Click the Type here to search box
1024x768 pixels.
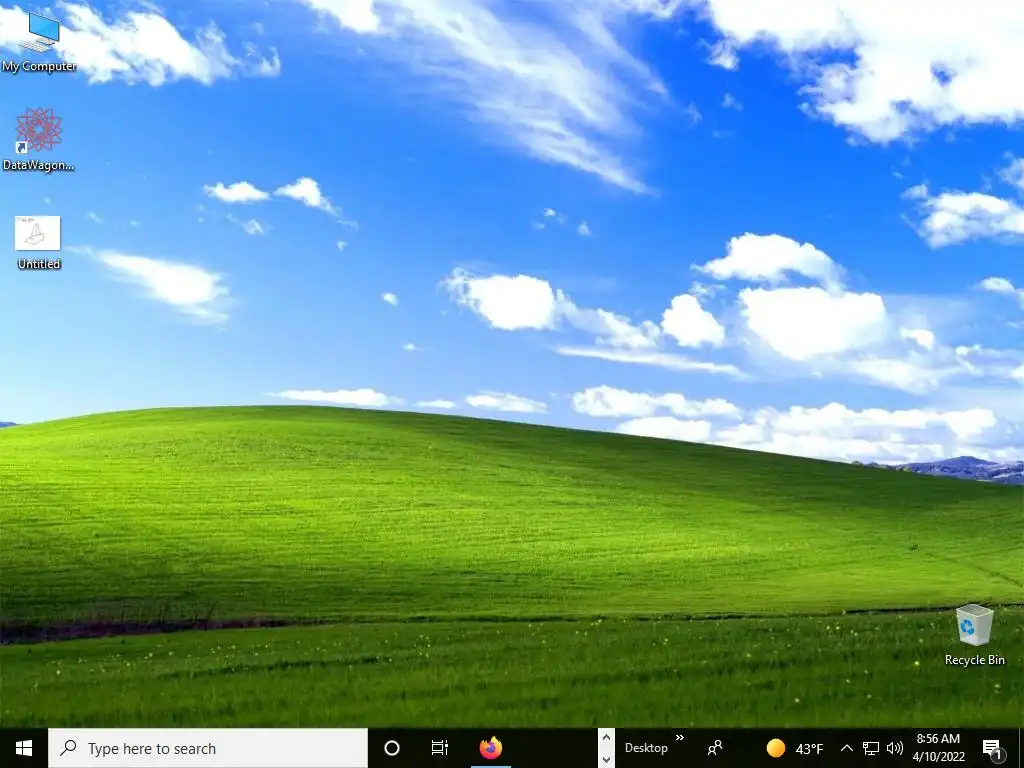[208, 748]
